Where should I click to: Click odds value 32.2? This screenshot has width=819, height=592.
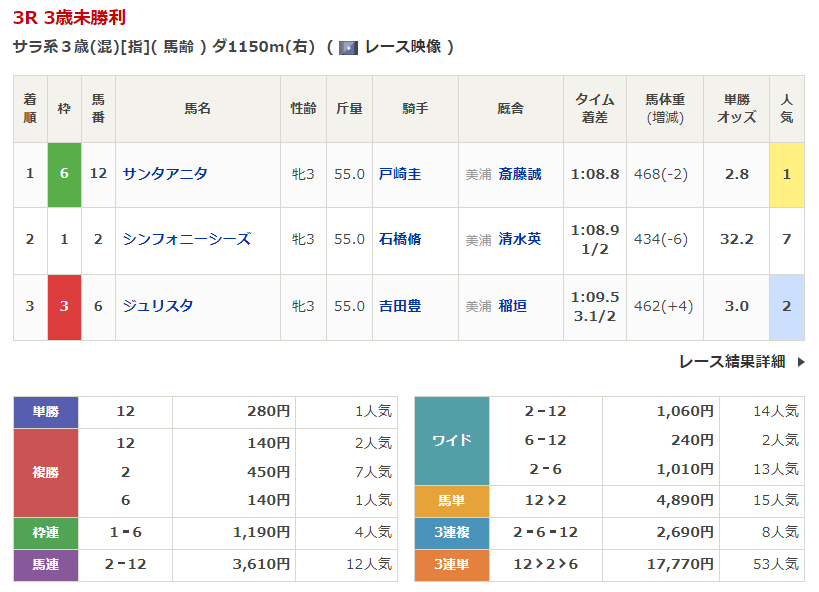pyautogui.click(x=736, y=239)
